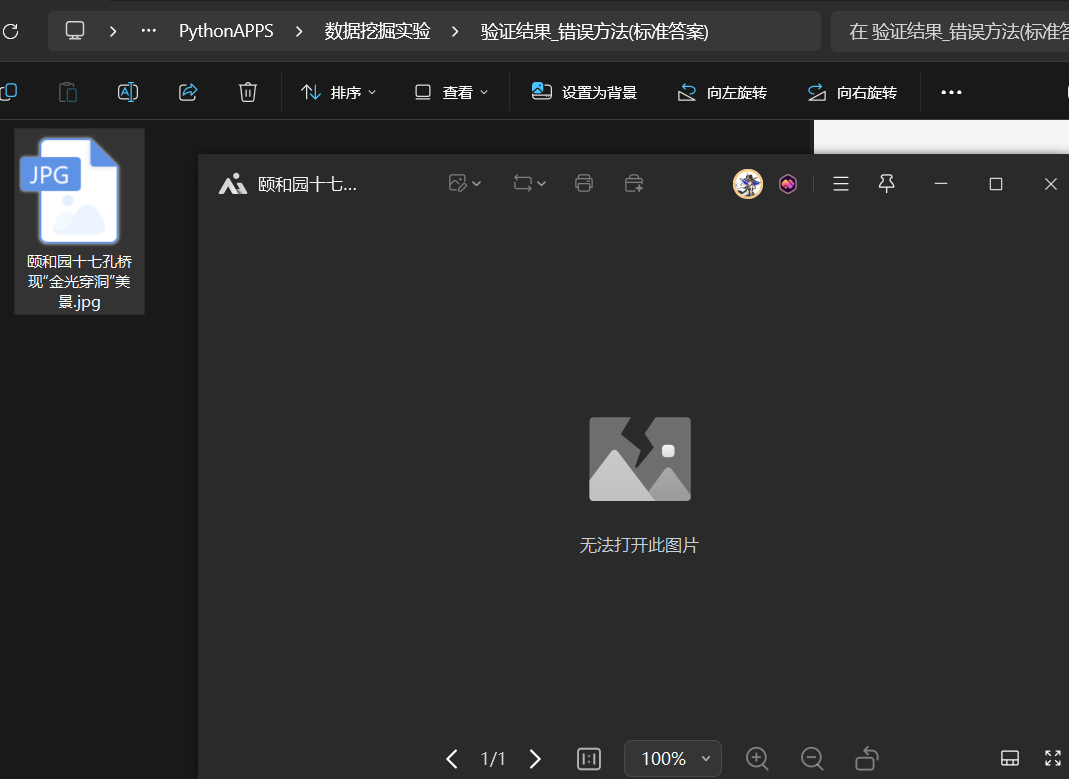Viewport: 1069px width, 779px height.
Task: Rotate the image with the viewer's rotate icon
Action: [867, 759]
